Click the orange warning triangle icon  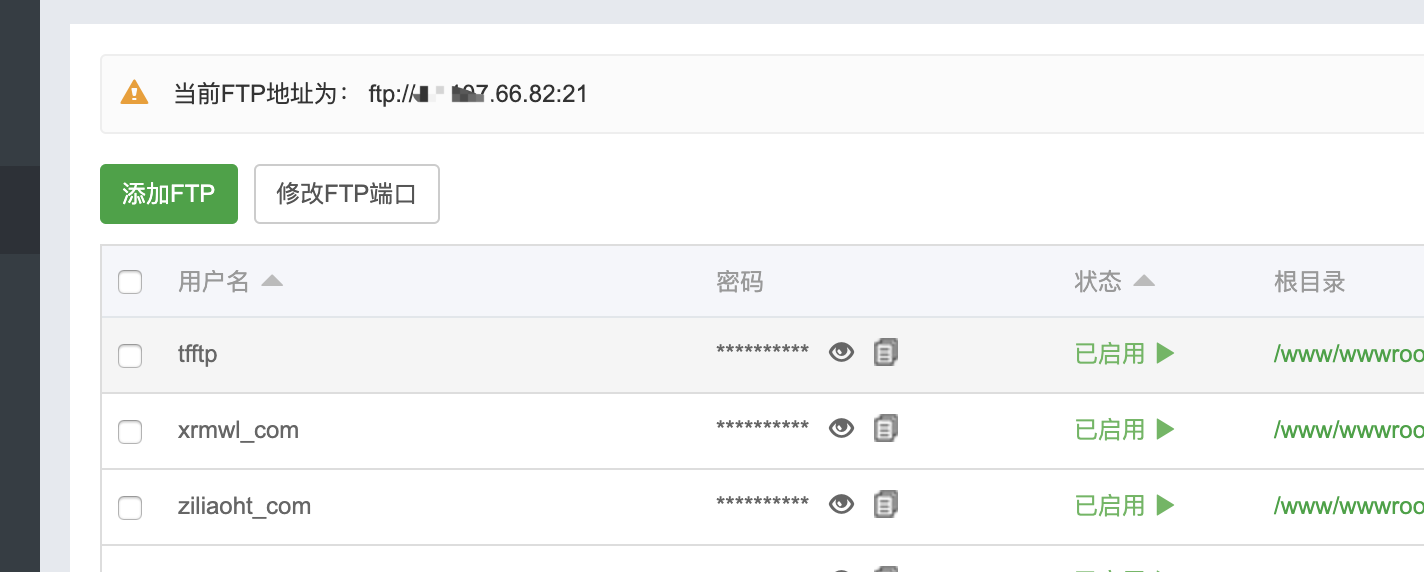point(134,93)
